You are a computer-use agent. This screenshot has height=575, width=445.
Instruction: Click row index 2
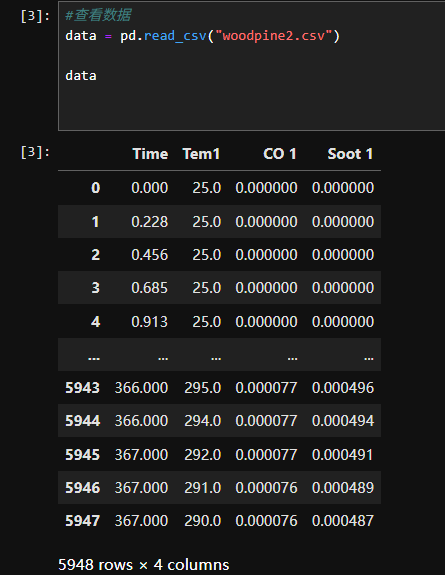(x=95, y=255)
